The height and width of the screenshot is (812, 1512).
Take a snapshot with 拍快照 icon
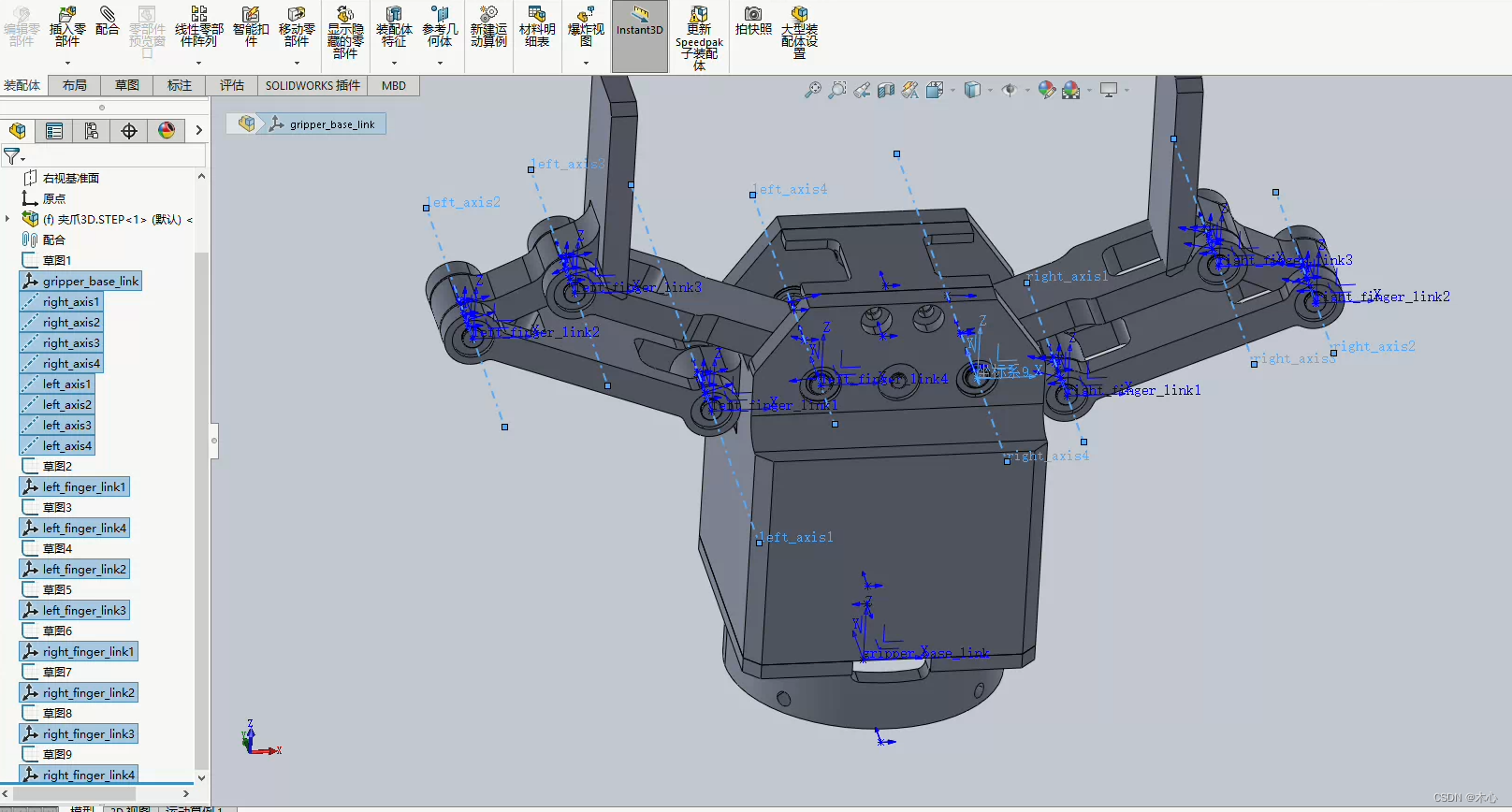pyautogui.click(x=753, y=14)
